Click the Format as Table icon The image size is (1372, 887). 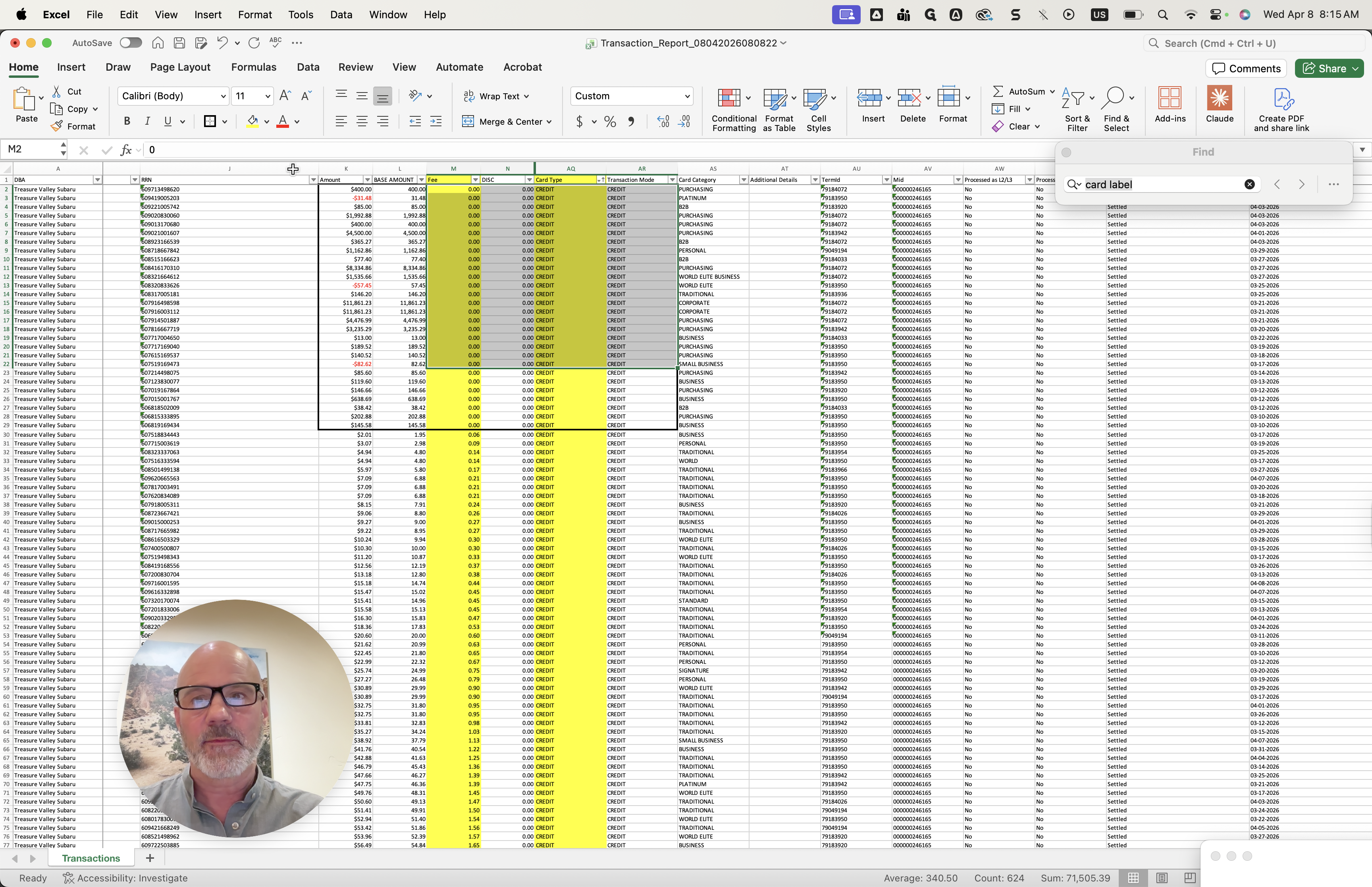[x=775, y=98]
